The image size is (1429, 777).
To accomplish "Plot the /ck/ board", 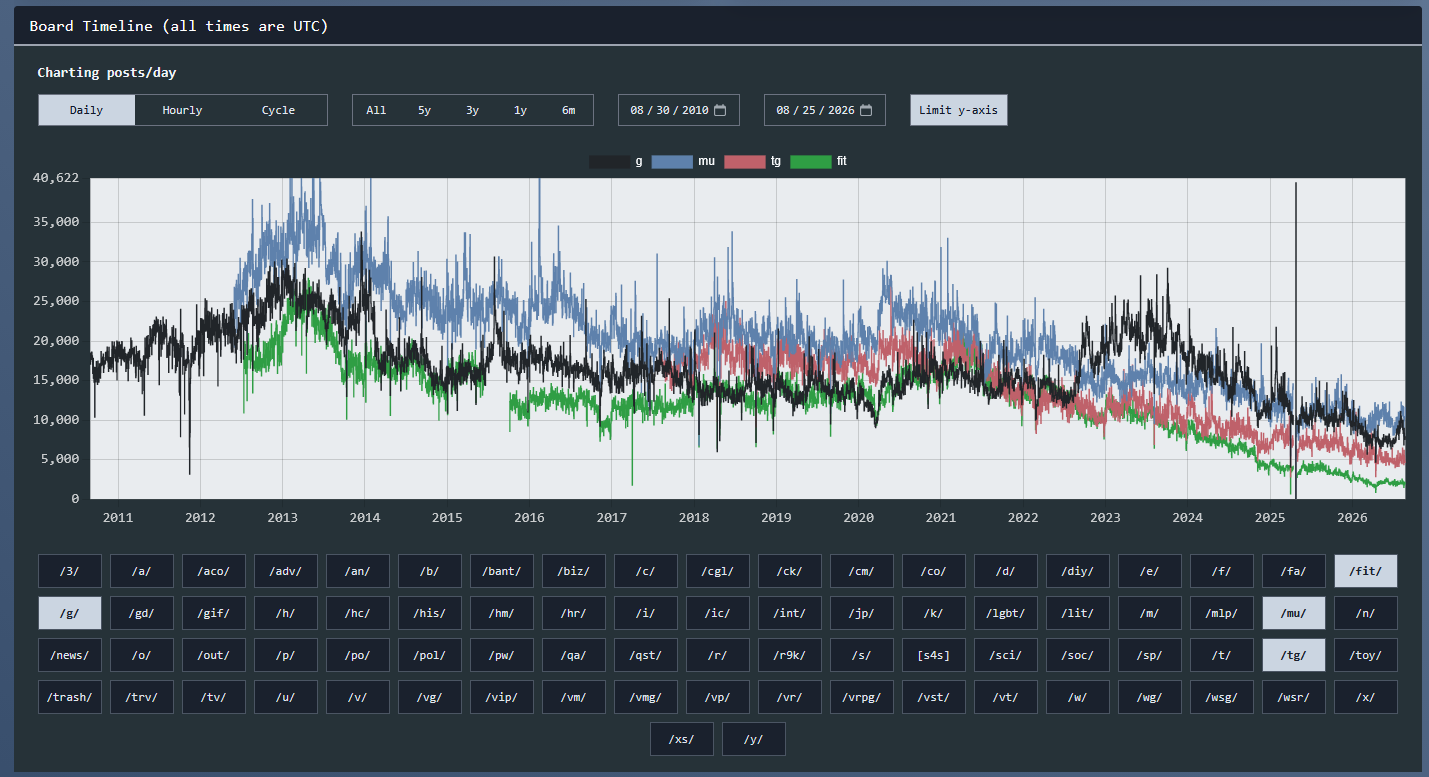I will pyautogui.click(x=789, y=571).
